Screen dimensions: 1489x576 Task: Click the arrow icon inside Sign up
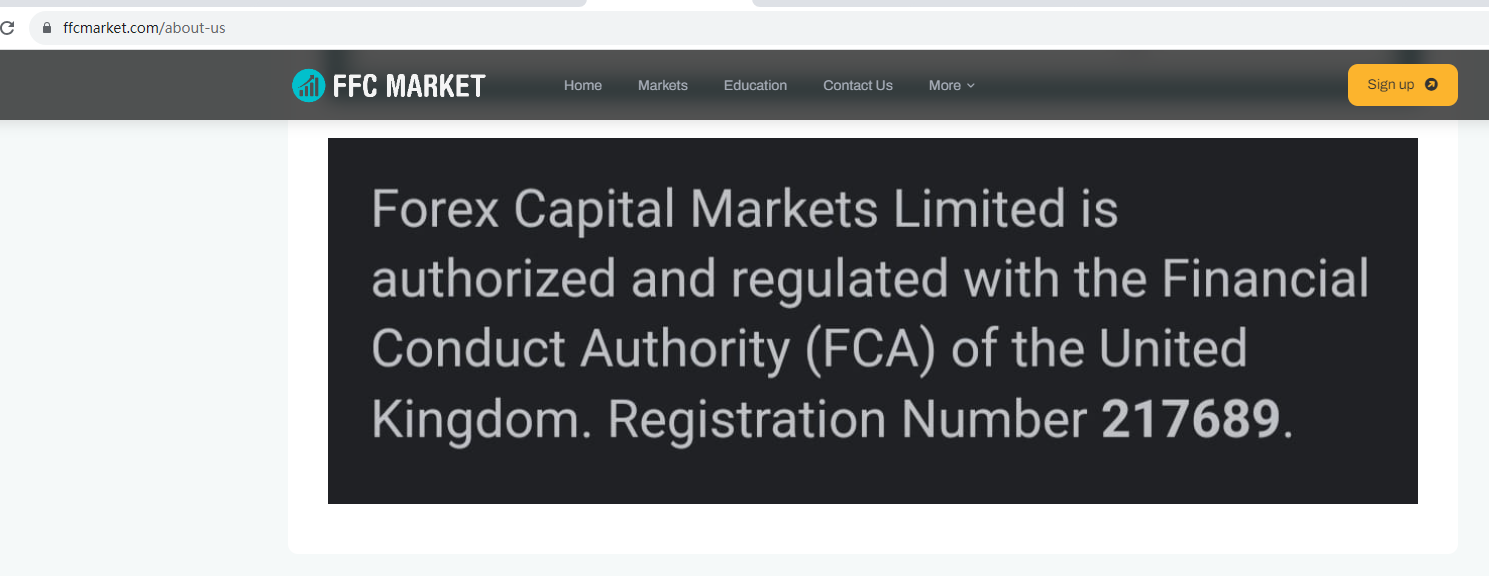pos(1431,85)
